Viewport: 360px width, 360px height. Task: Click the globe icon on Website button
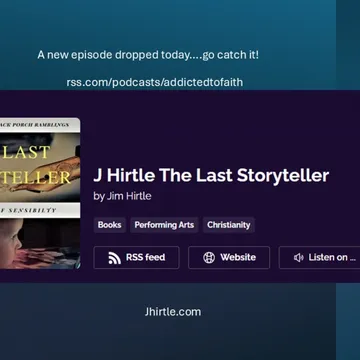click(x=209, y=258)
